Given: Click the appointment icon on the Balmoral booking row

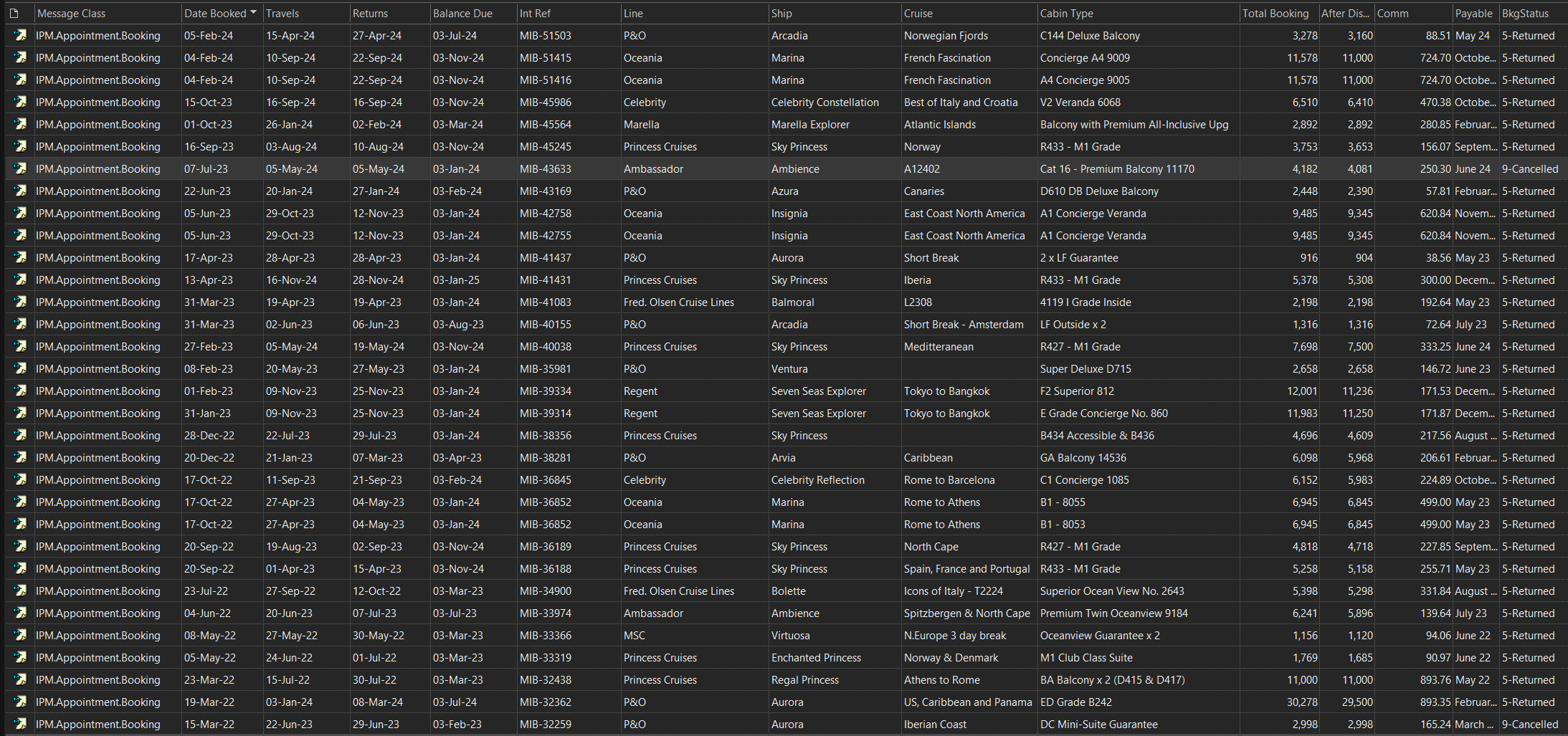Looking at the screenshot, I should (19, 302).
